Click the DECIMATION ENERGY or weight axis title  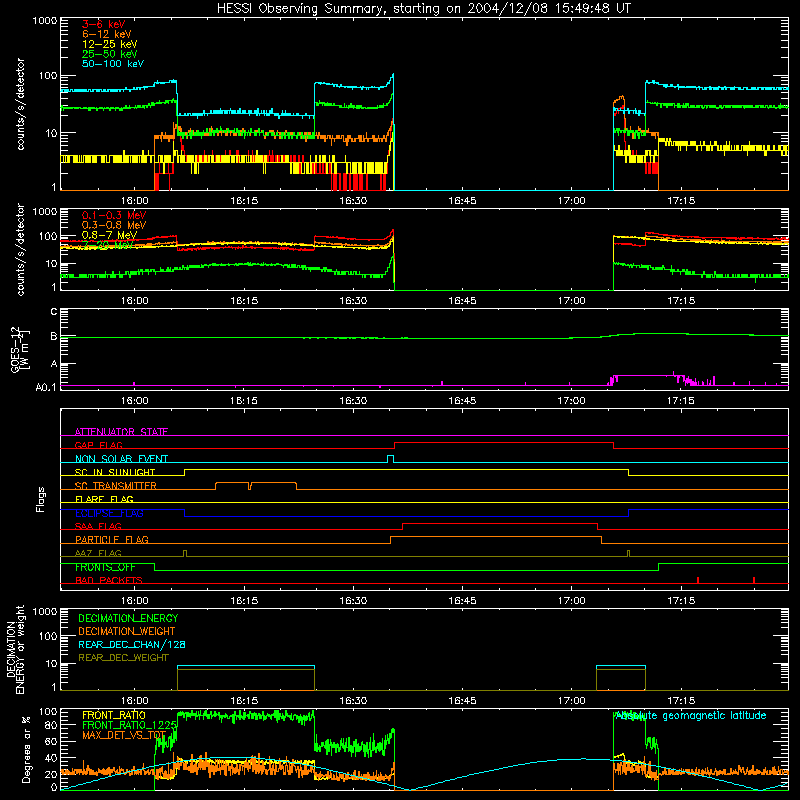(15, 649)
